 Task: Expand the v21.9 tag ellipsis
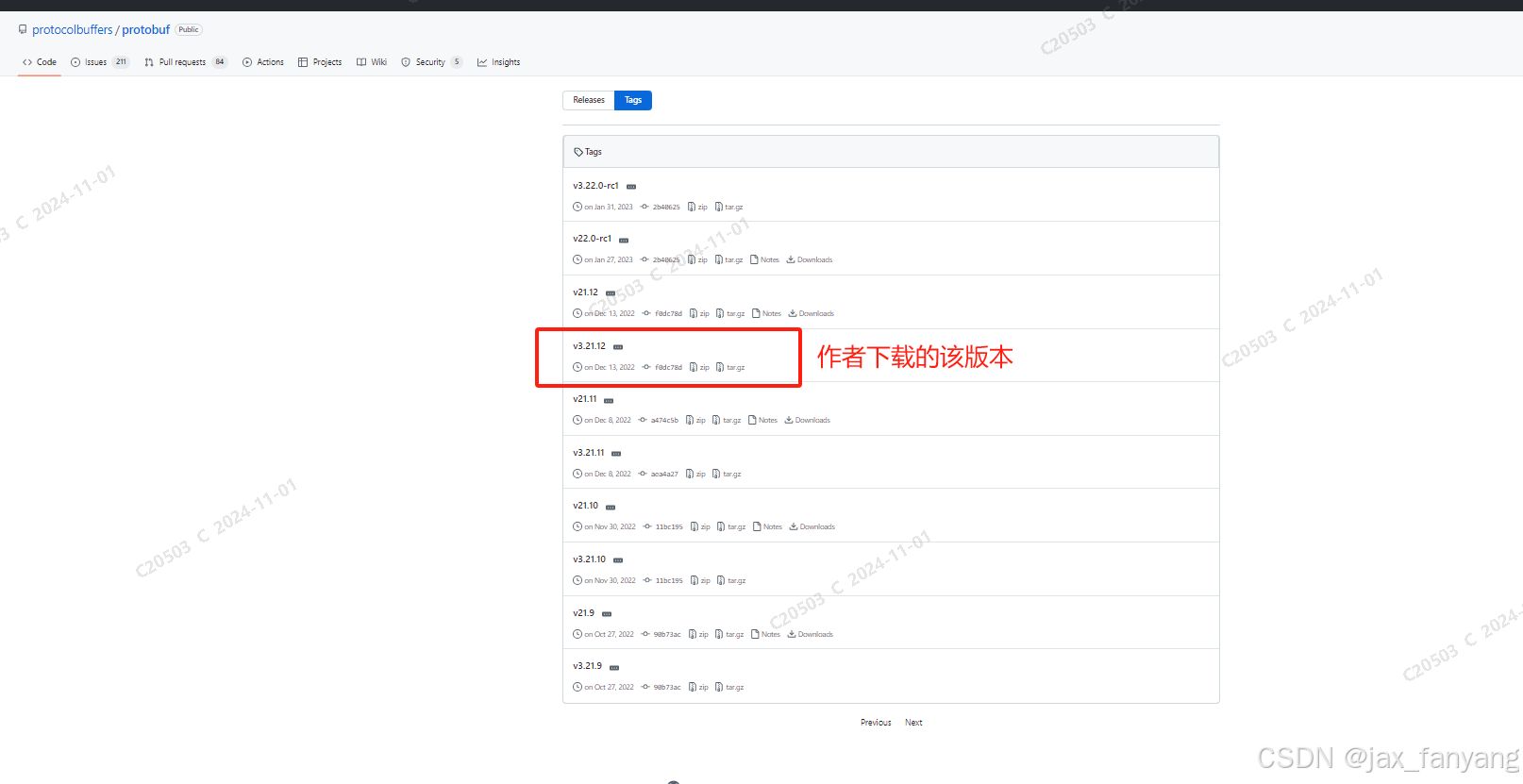click(607, 614)
